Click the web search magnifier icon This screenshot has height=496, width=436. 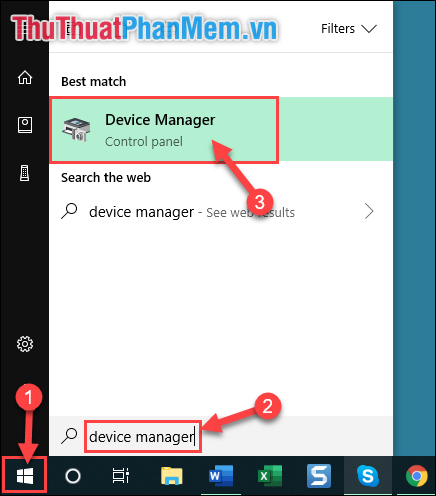(x=69, y=211)
